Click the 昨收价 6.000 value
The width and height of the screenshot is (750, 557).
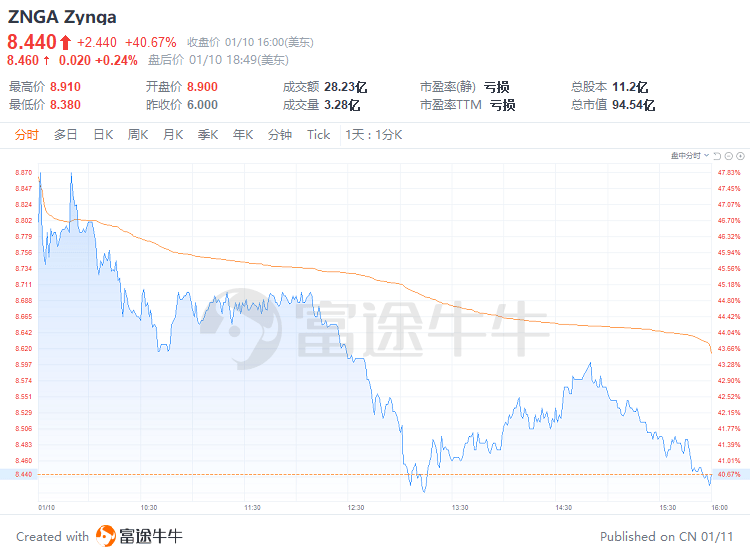point(202,105)
